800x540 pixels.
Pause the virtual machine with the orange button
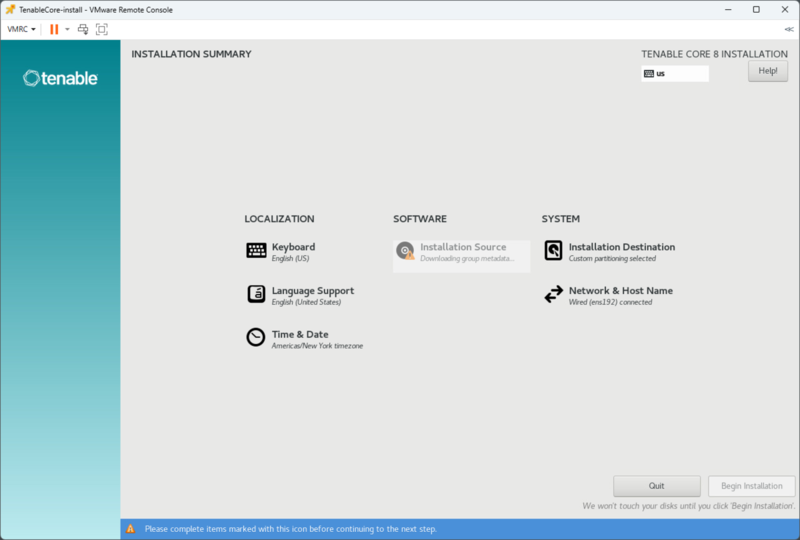[x=54, y=29]
